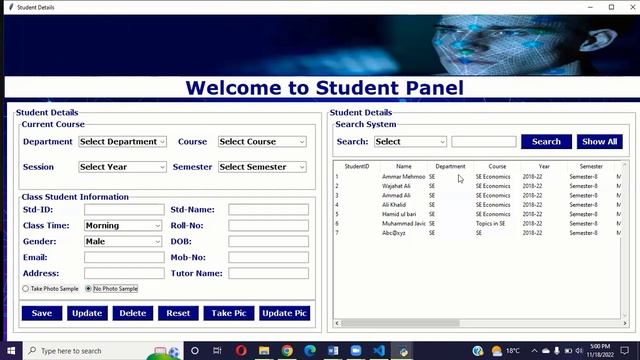Open Visual Studio Code from taskbar
The height and width of the screenshot is (360, 640).
(x=379, y=351)
